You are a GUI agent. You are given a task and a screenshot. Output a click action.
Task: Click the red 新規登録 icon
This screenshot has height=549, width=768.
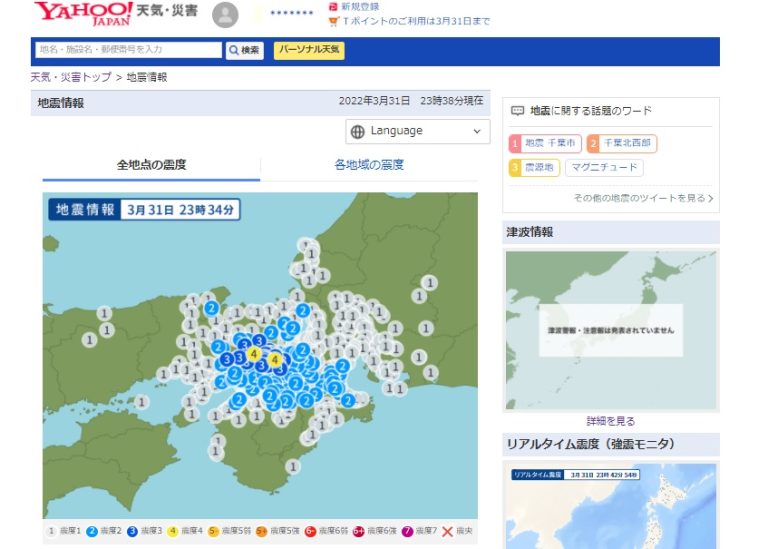coord(333,6)
